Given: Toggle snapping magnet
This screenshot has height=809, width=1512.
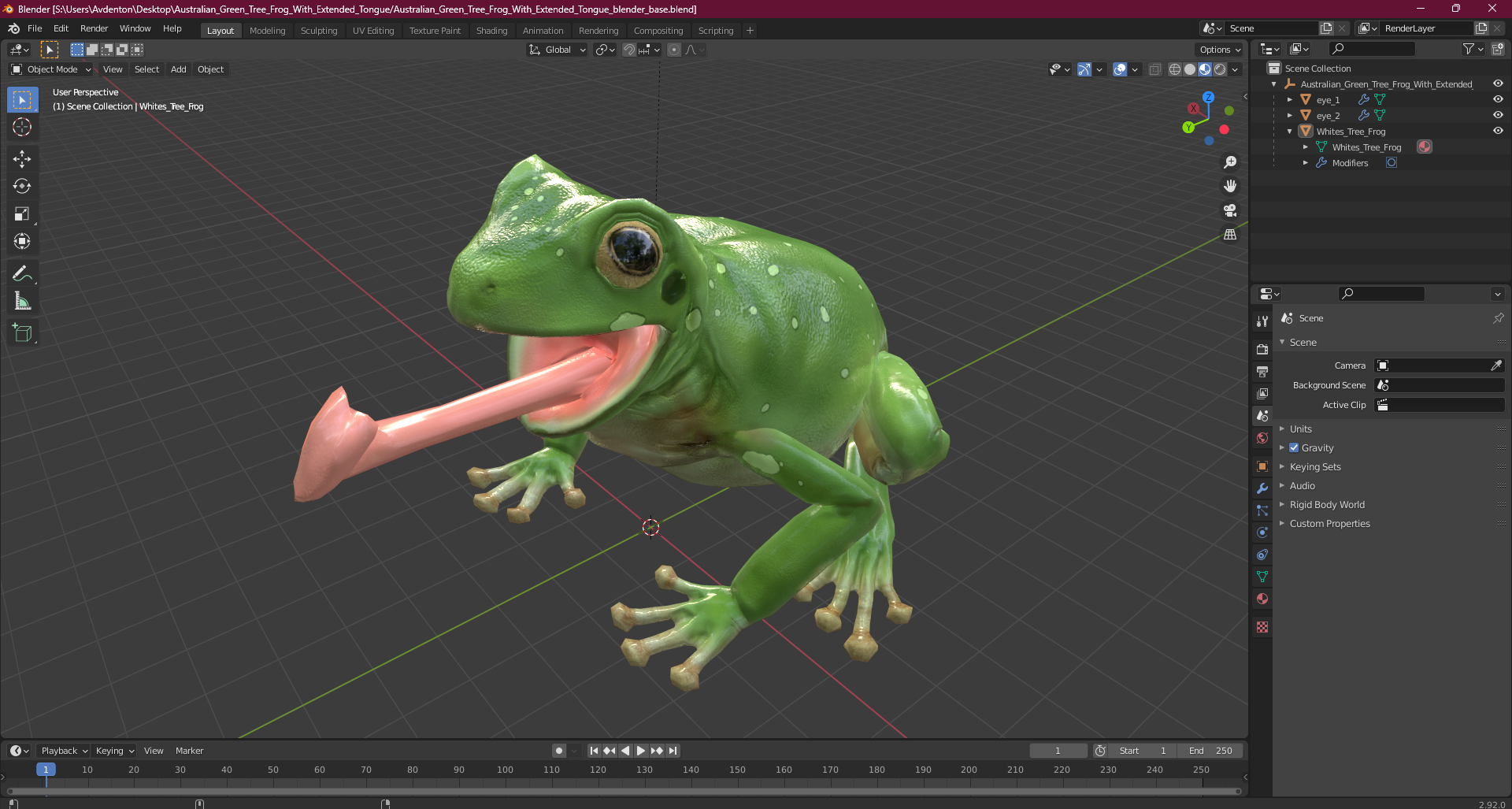Looking at the screenshot, I should [x=628, y=50].
